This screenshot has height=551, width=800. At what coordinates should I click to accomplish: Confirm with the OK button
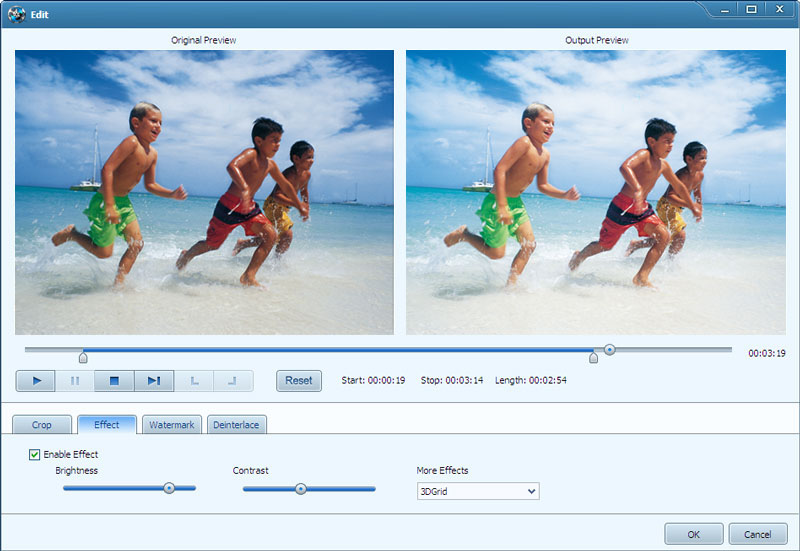pyautogui.click(x=693, y=533)
